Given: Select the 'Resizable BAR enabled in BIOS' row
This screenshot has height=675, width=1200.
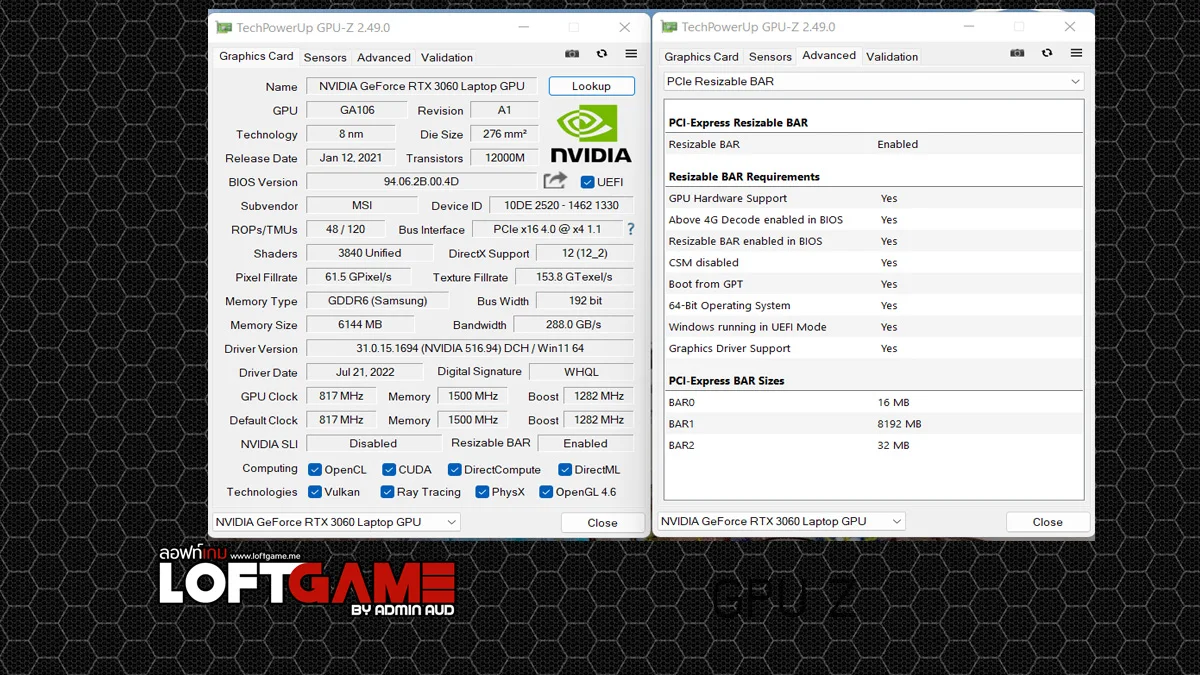Looking at the screenshot, I should [x=874, y=241].
